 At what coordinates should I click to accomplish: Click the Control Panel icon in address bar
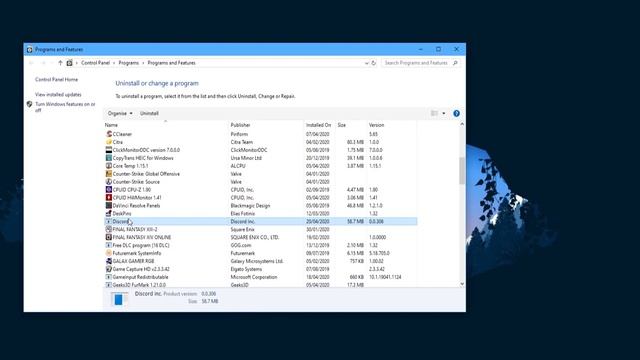coord(69,63)
